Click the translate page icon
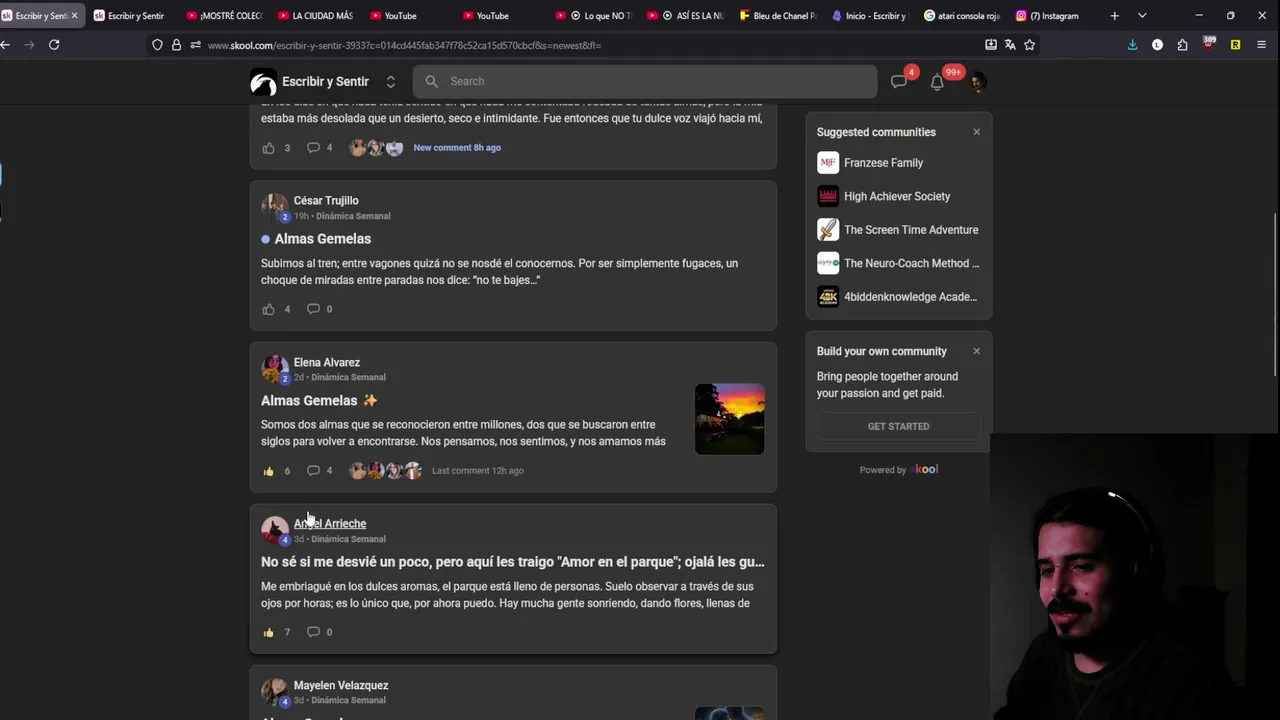Viewport: 1280px width, 720px height. [x=1010, y=45]
